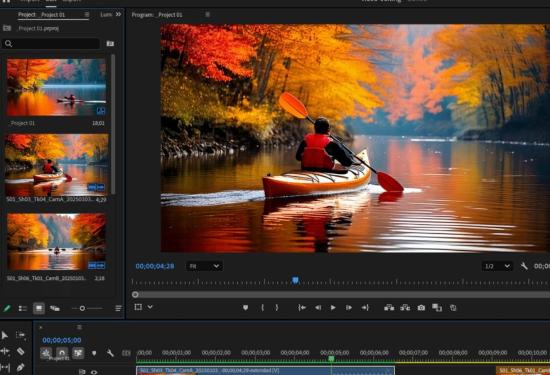This screenshot has width=550, height=375.
Task: Select the clip thumbnail with duration 2;18
Action: tap(56, 242)
